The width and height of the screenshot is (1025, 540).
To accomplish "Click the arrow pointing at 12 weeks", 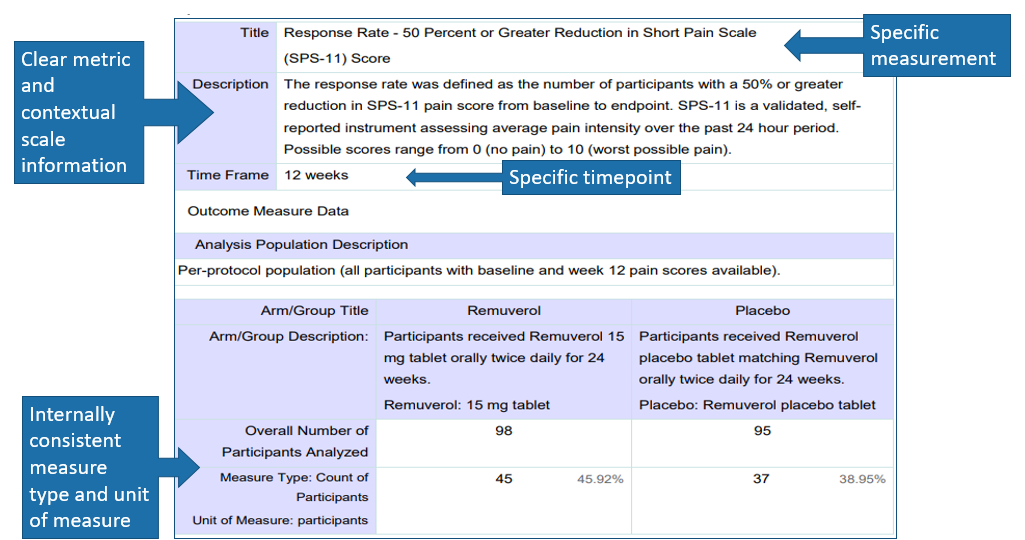I will (452, 177).
